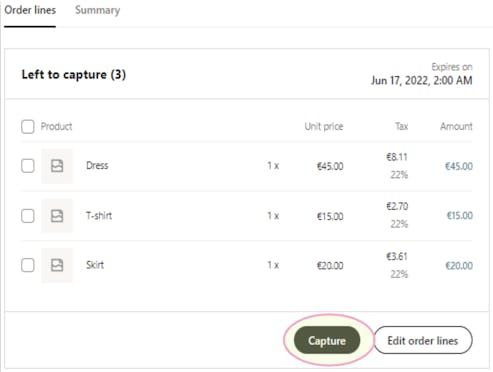493x372 pixels.
Task: Select the Skirt product name
Action: [x=95, y=265]
